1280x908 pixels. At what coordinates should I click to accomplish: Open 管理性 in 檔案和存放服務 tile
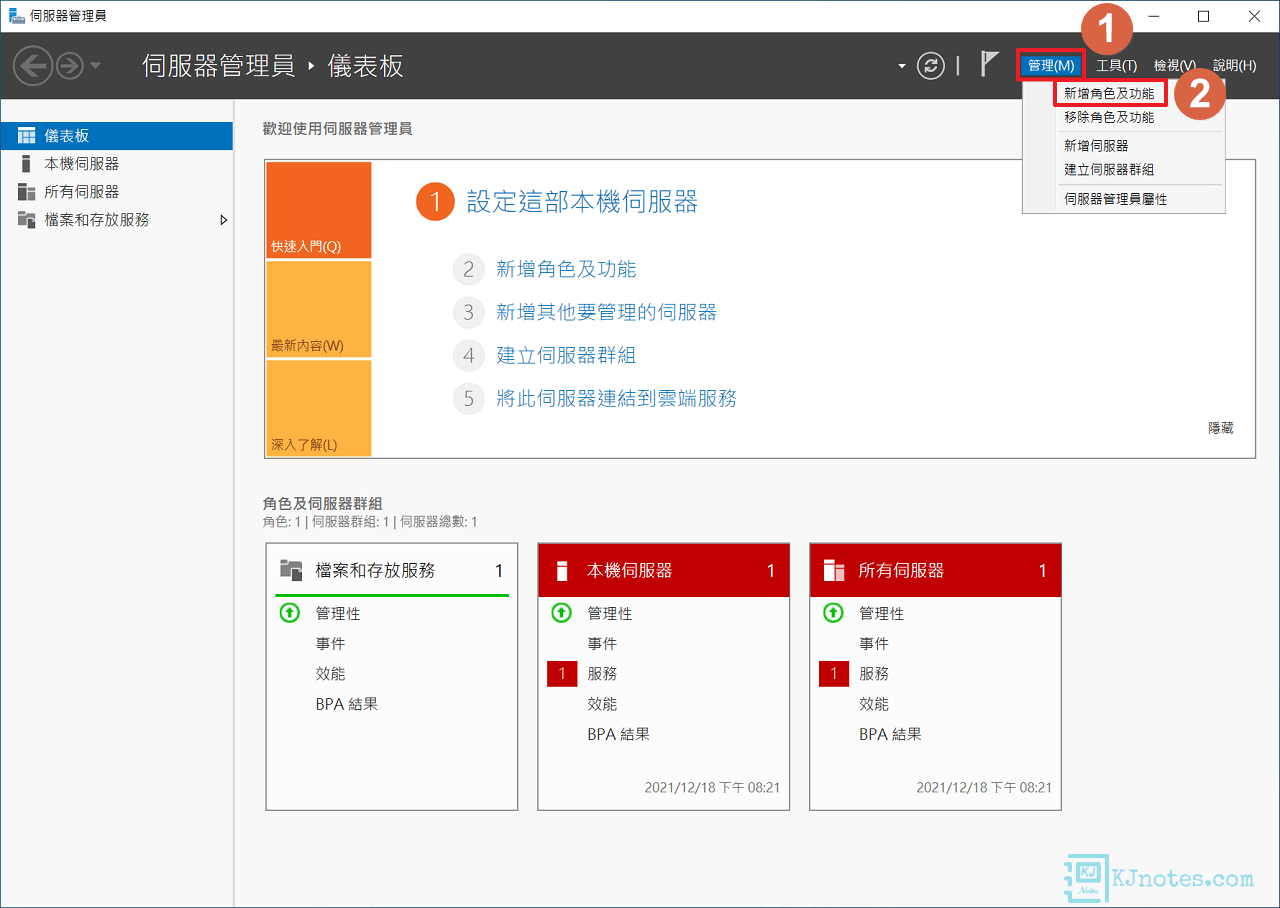(x=338, y=614)
